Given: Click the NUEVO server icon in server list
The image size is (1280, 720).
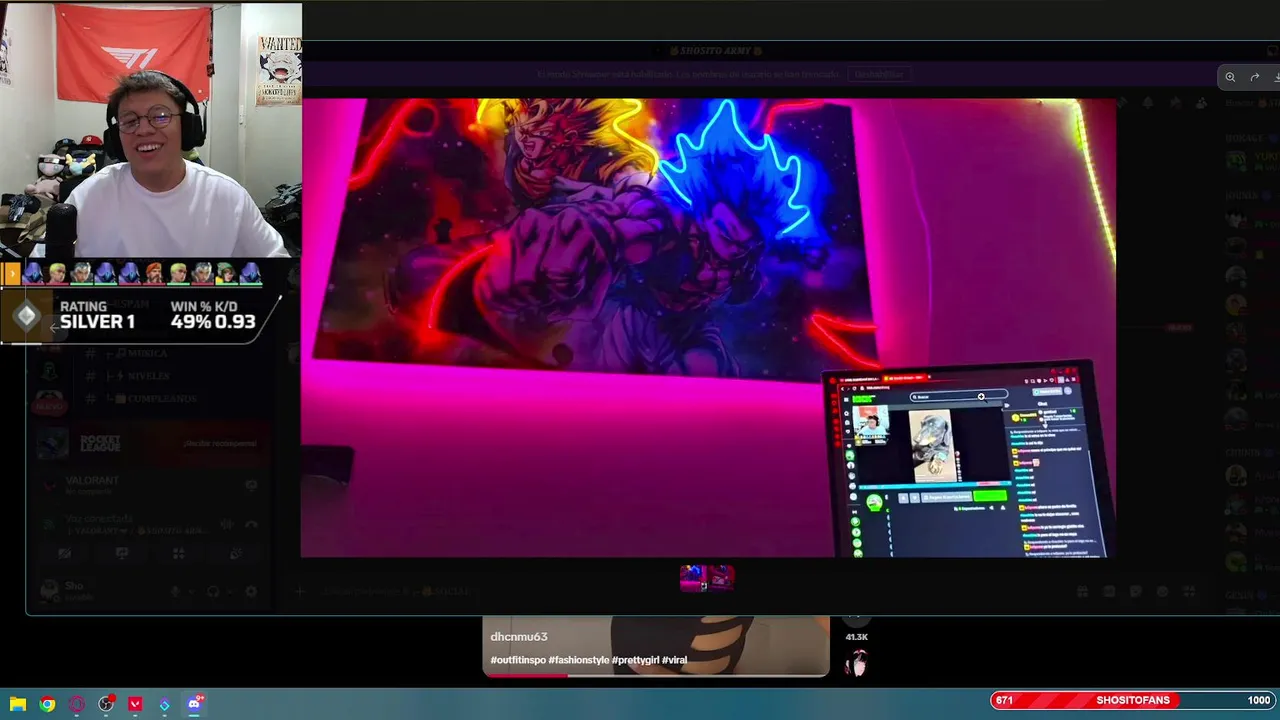Looking at the screenshot, I should point(49,404).
